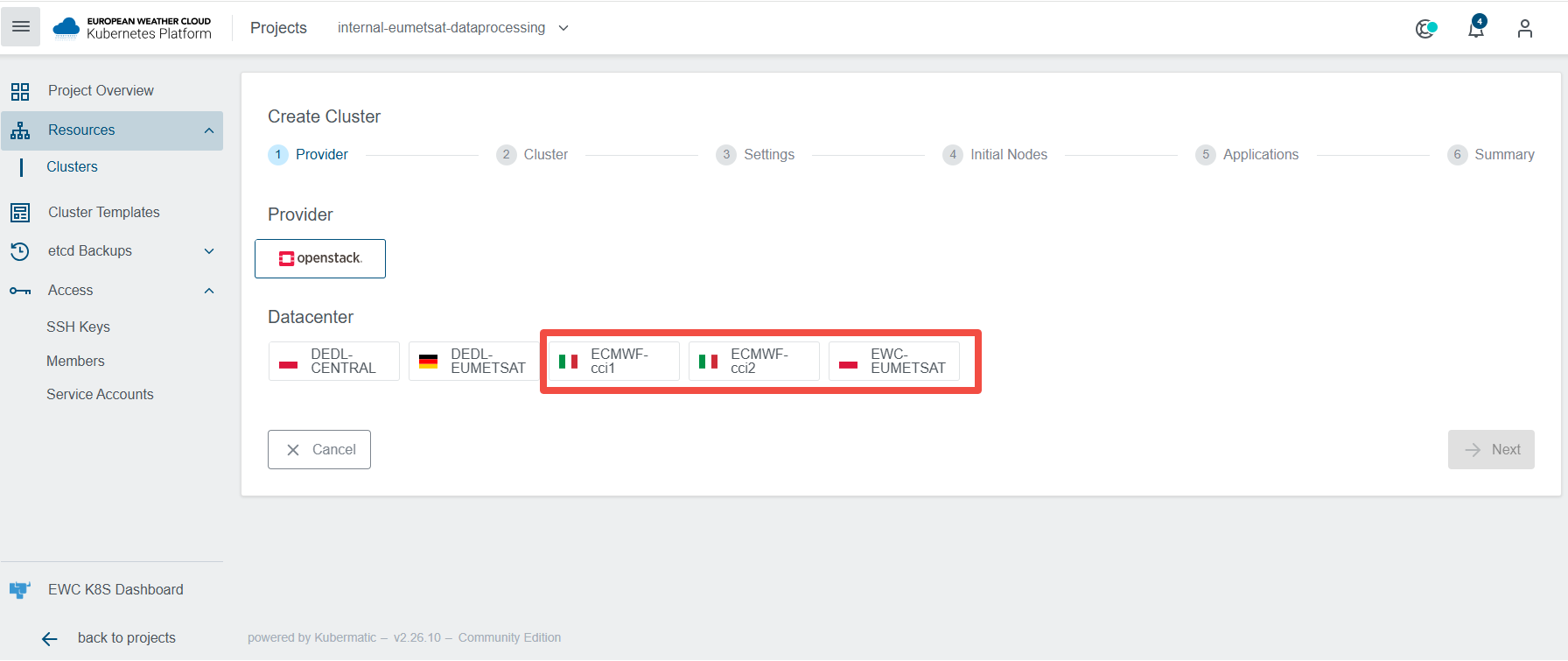The image size is (1568, 661).
Task: Collapse the Resources section chevron
Action: (x=209, y=130)
